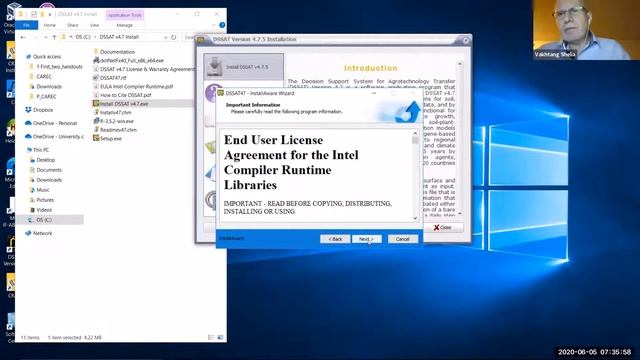Image resolution: width=640 pixels, height=360 pixels.
Task: Select dotNetFx40_Full_x86_x64.exe file
Action: coord(131,60)
